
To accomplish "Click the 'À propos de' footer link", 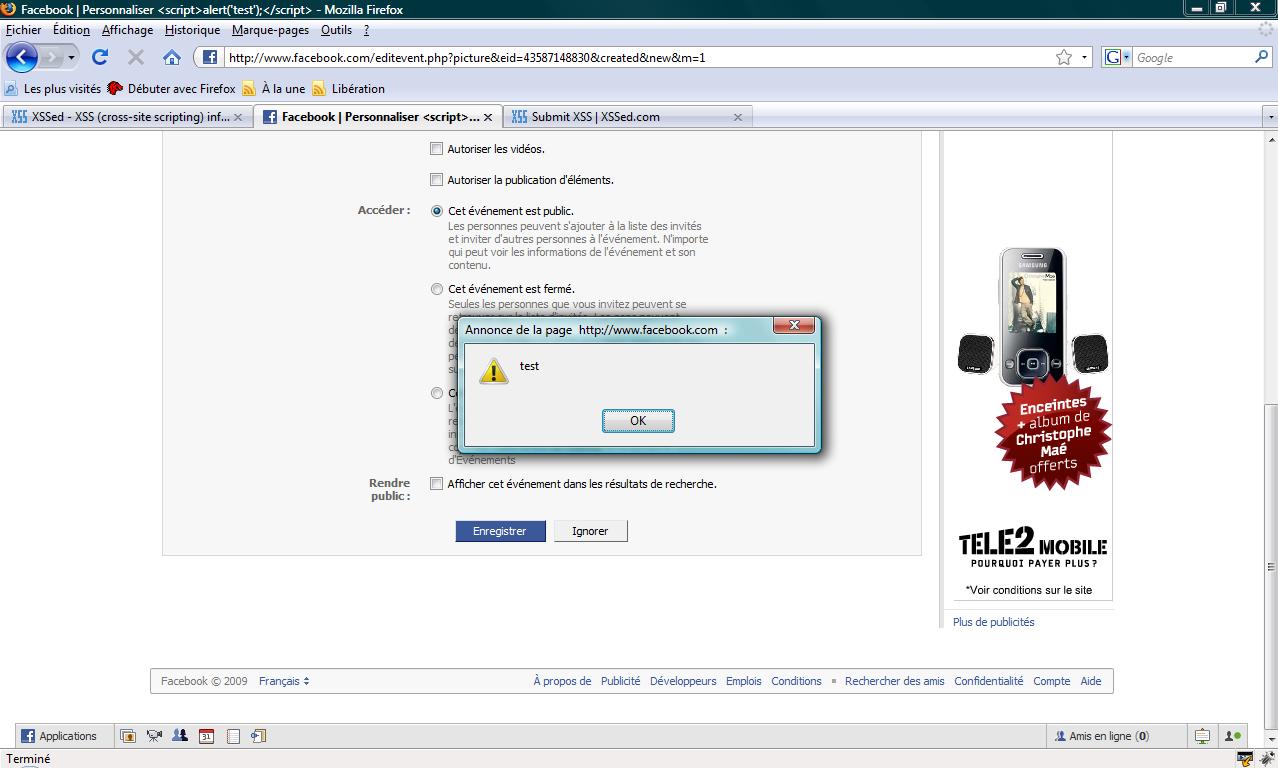I will [x=562, y=681].
